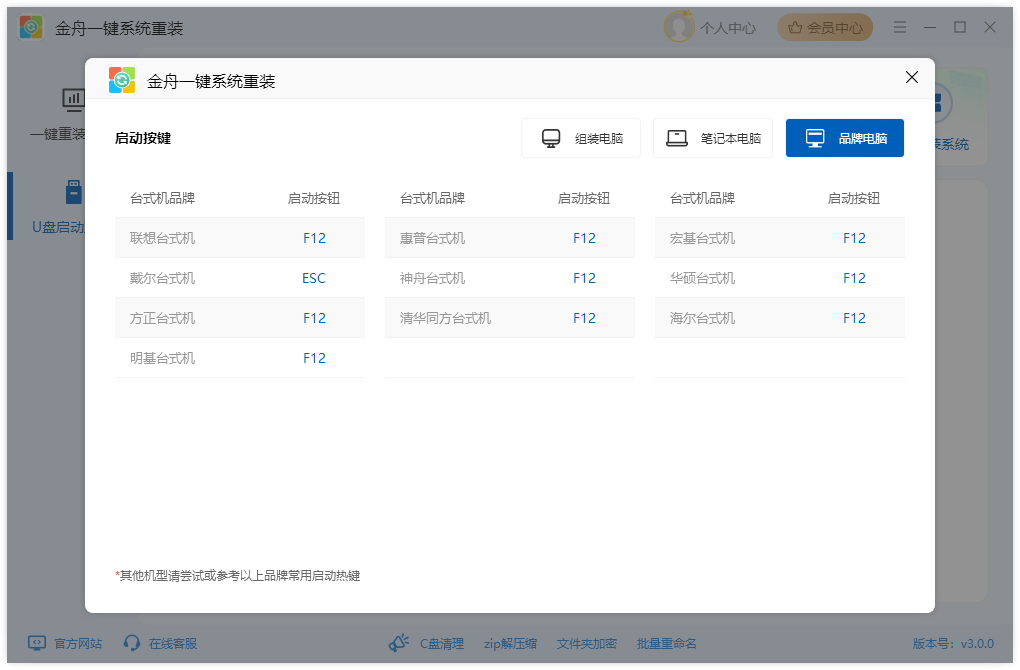Close the main application window

coord(989,27)
